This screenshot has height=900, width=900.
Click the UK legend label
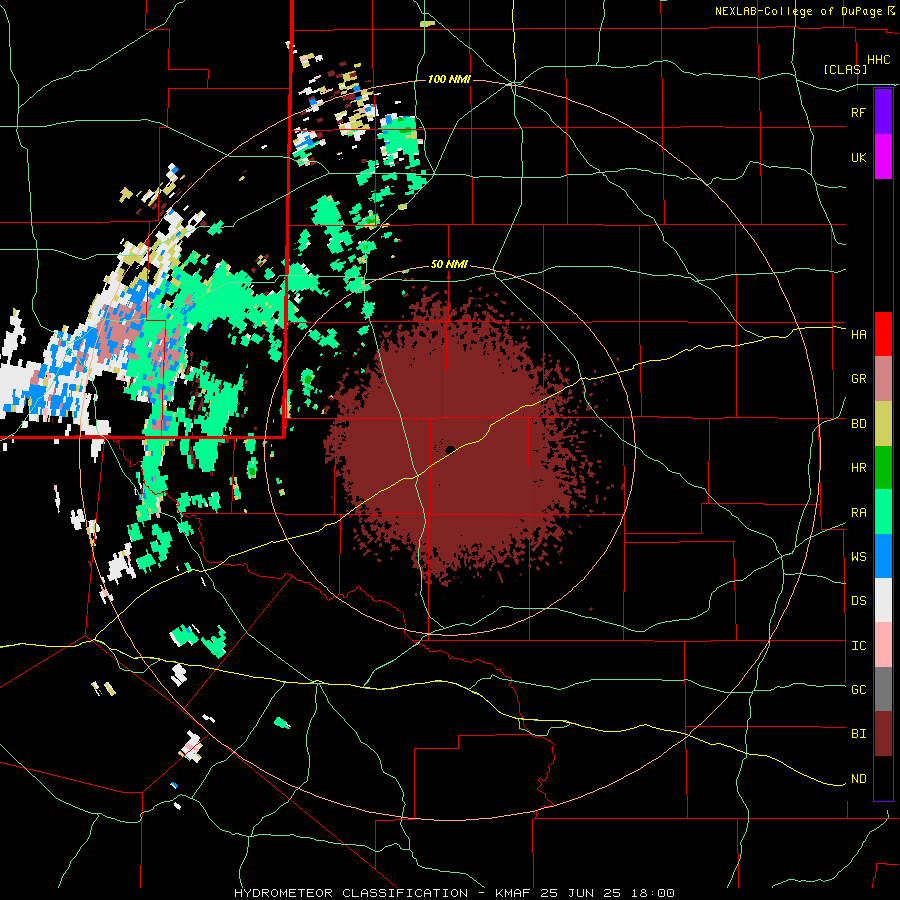[x=858, y=157]
